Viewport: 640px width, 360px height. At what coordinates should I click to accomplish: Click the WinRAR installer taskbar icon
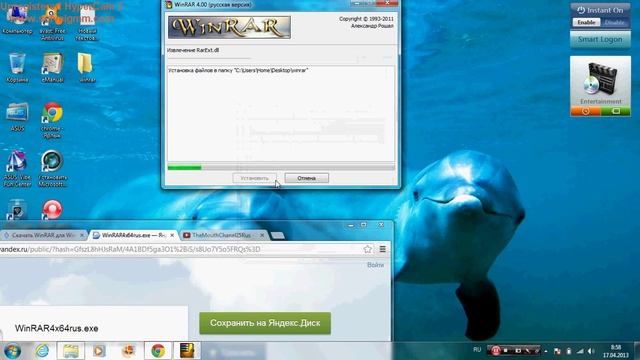187,351
